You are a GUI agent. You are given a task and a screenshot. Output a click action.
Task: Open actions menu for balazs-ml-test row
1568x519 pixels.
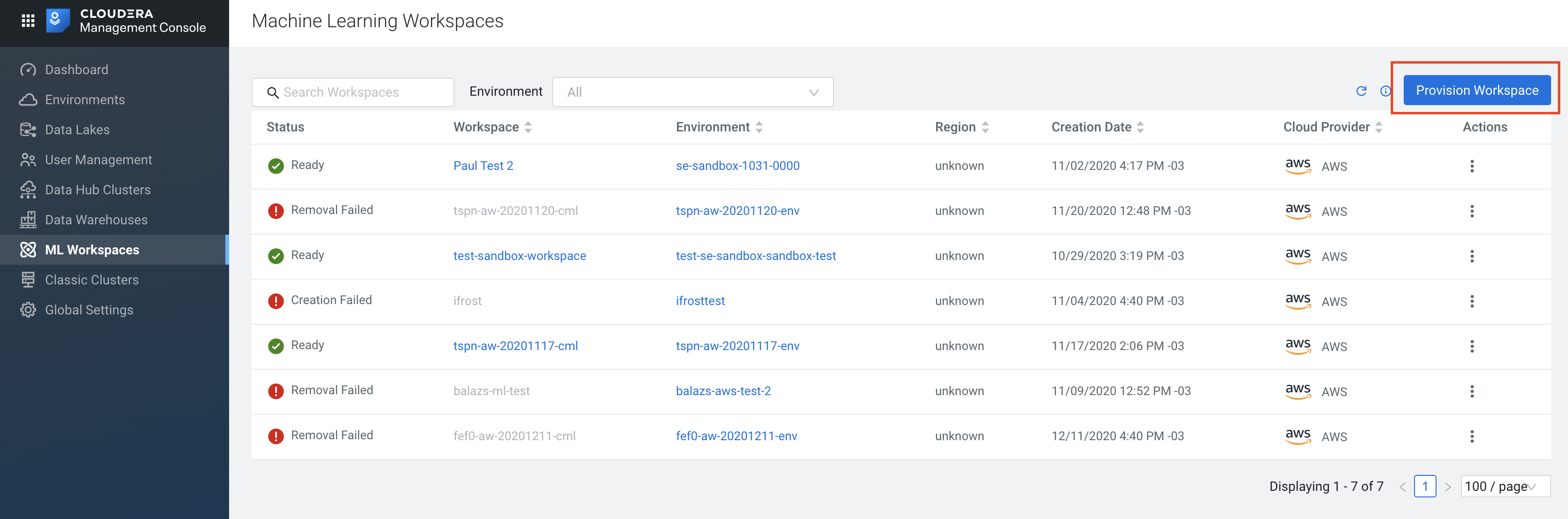(x=1472, y=391)
